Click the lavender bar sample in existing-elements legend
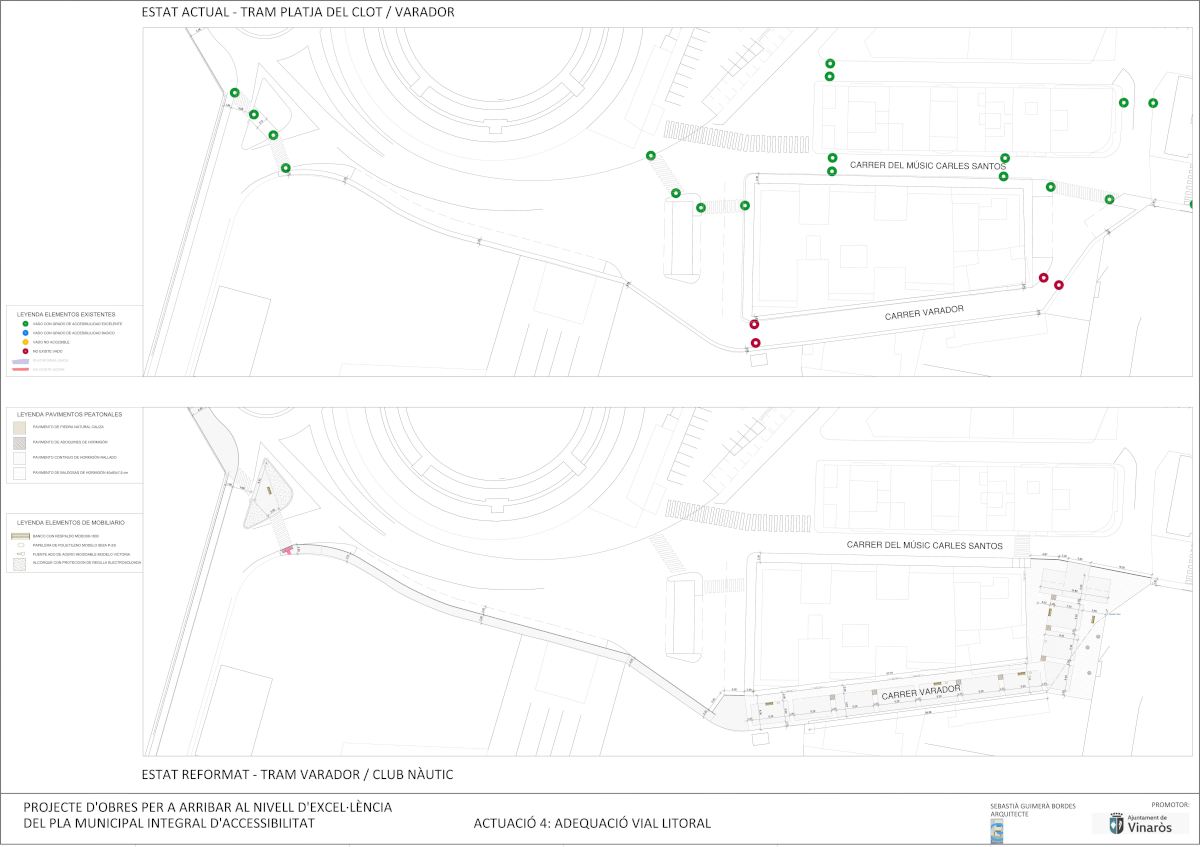 (x=19, y=360)
